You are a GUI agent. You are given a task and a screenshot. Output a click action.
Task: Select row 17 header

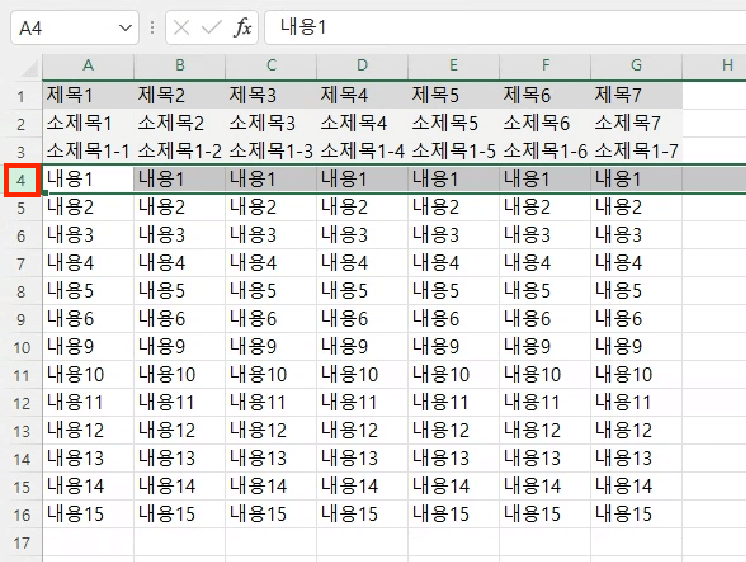pos(21,542)
